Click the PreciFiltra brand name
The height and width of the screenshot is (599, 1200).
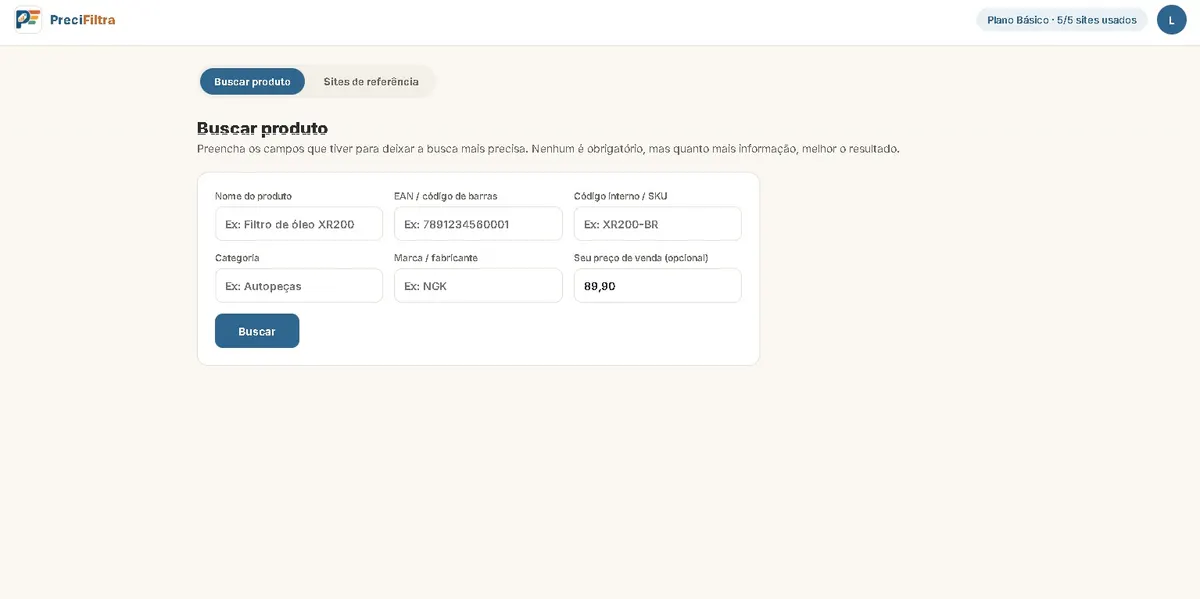click(83, 20)
